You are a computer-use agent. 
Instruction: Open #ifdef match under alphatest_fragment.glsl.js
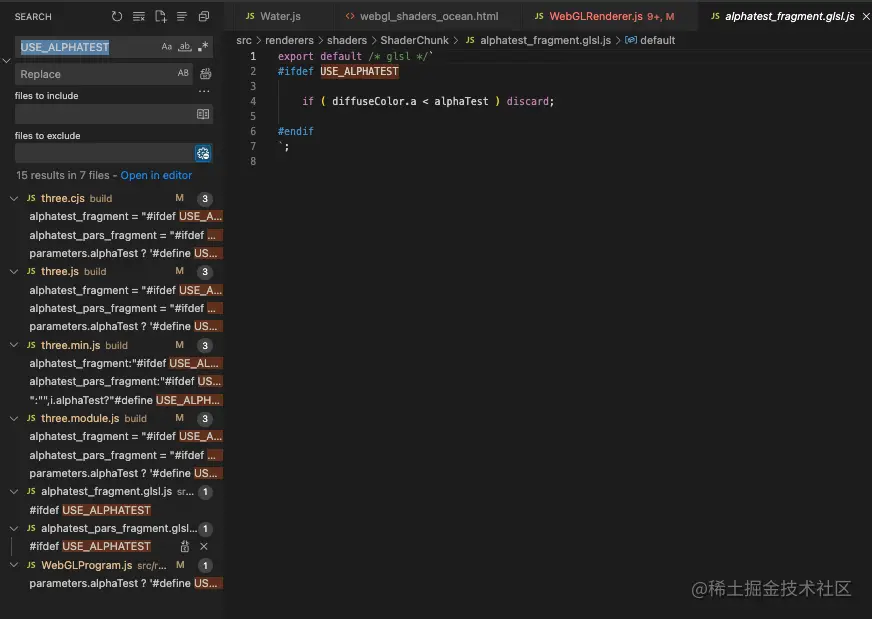tap(90, 510)
